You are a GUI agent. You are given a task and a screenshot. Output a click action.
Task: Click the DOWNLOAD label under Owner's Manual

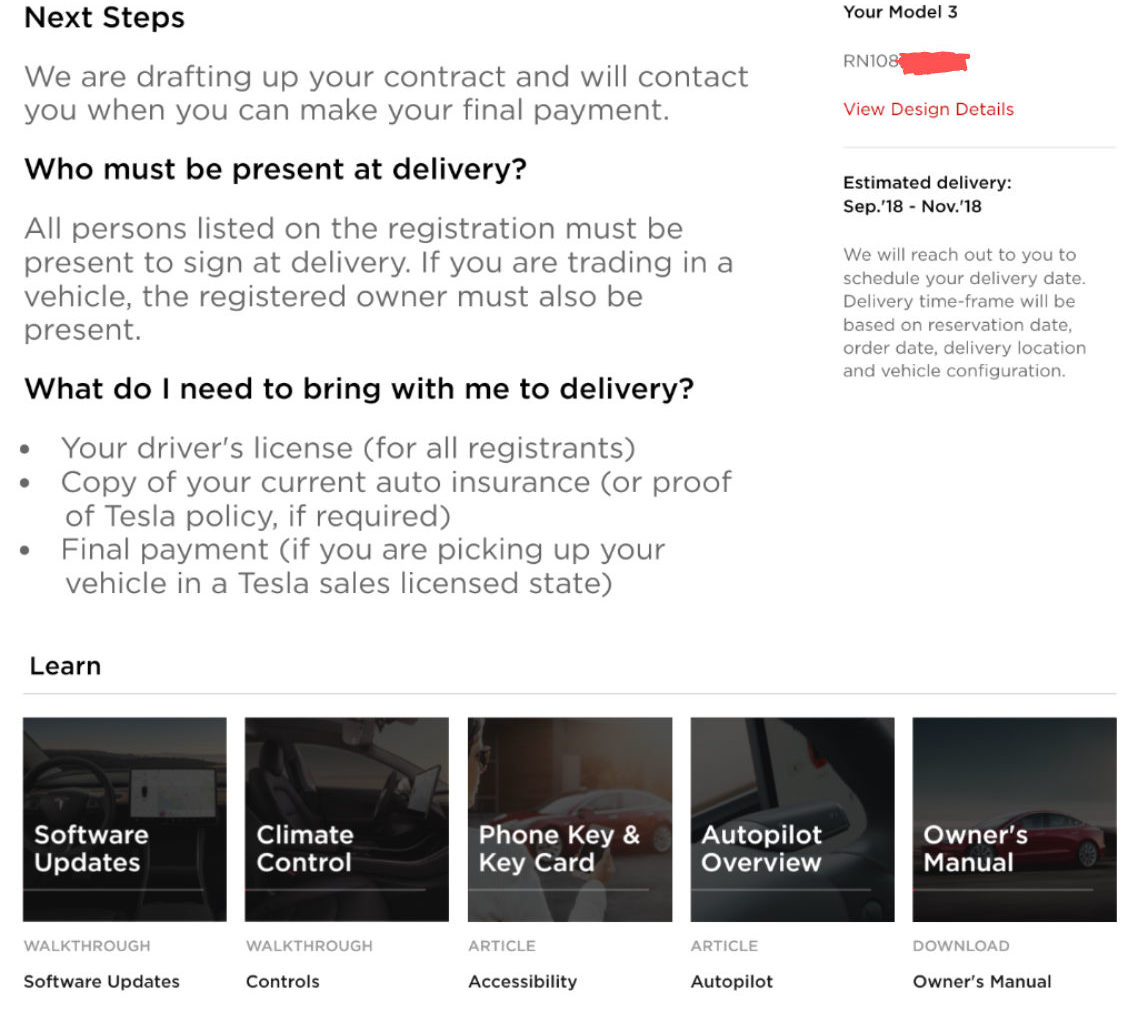(961, 946)
